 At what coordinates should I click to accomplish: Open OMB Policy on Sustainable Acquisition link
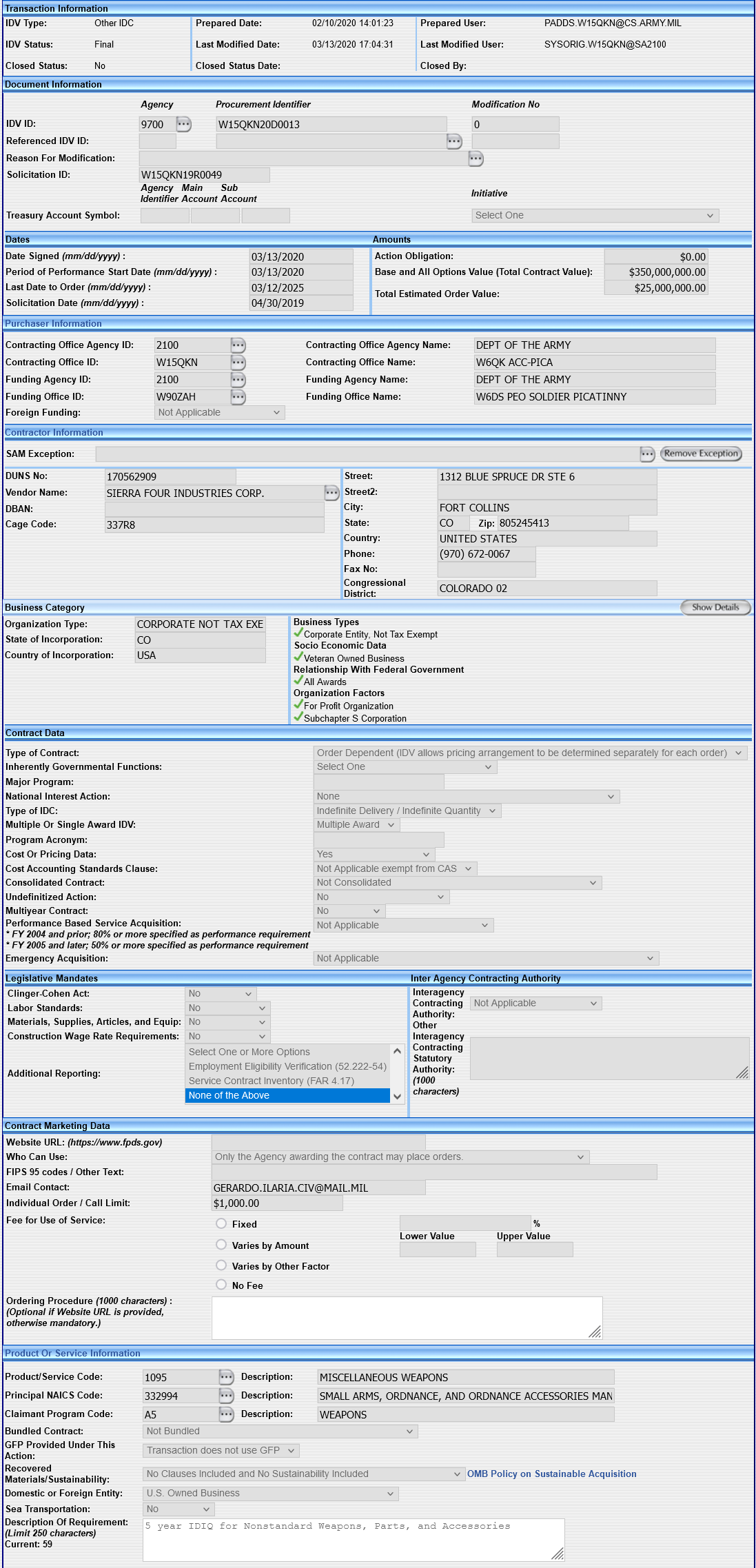tap(552, 1474)
